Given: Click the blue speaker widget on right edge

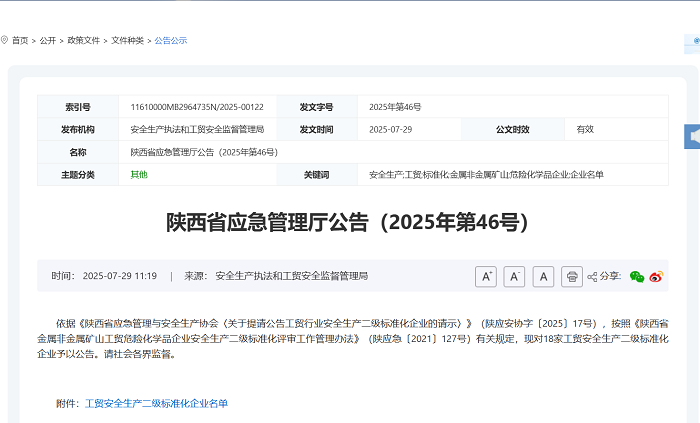Looking at the screenshot, I should pyautogui.click(x=692, y=136).
